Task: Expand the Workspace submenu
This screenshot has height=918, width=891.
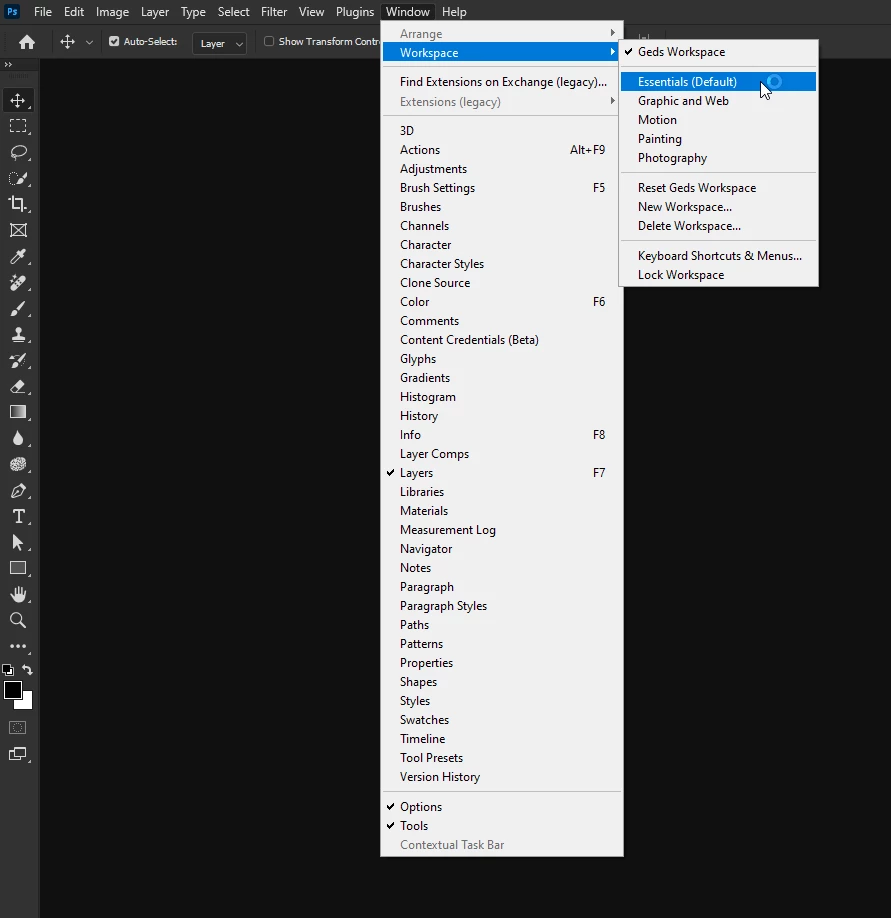Action: pyautogui.click(x=502, y=53)
